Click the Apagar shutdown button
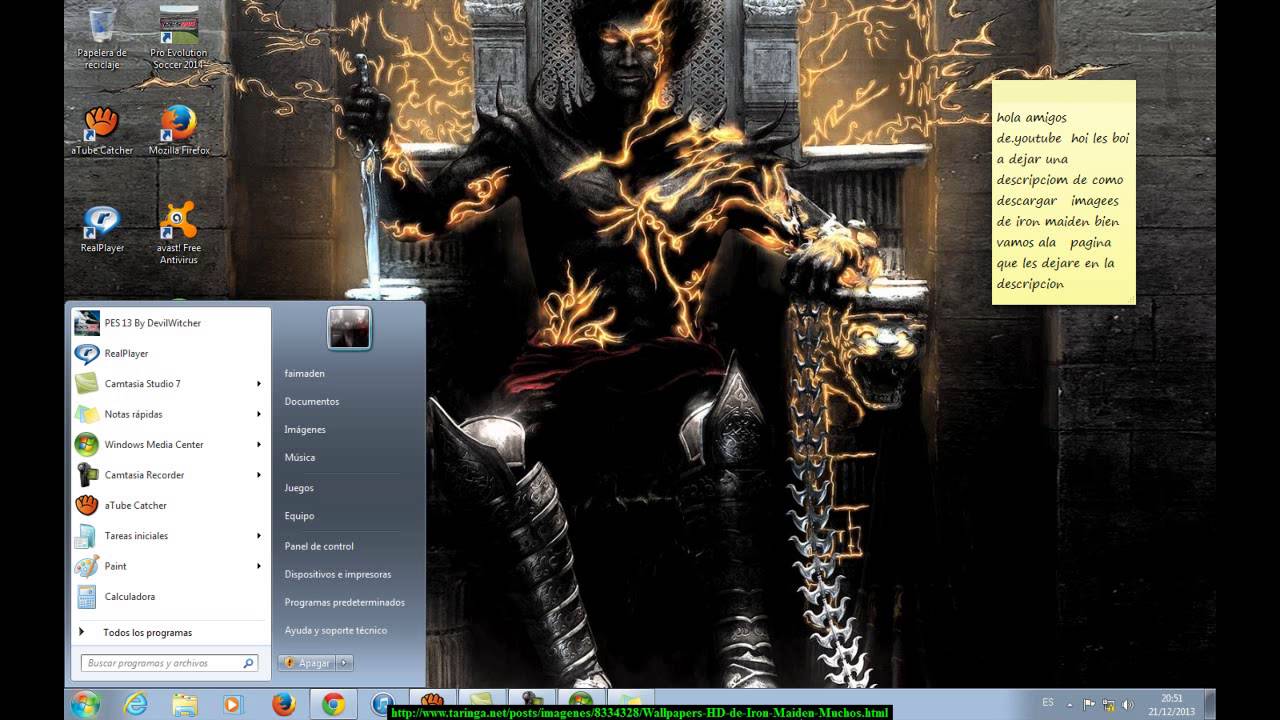This screenshot has width=1280, height=720. (307, 663)
